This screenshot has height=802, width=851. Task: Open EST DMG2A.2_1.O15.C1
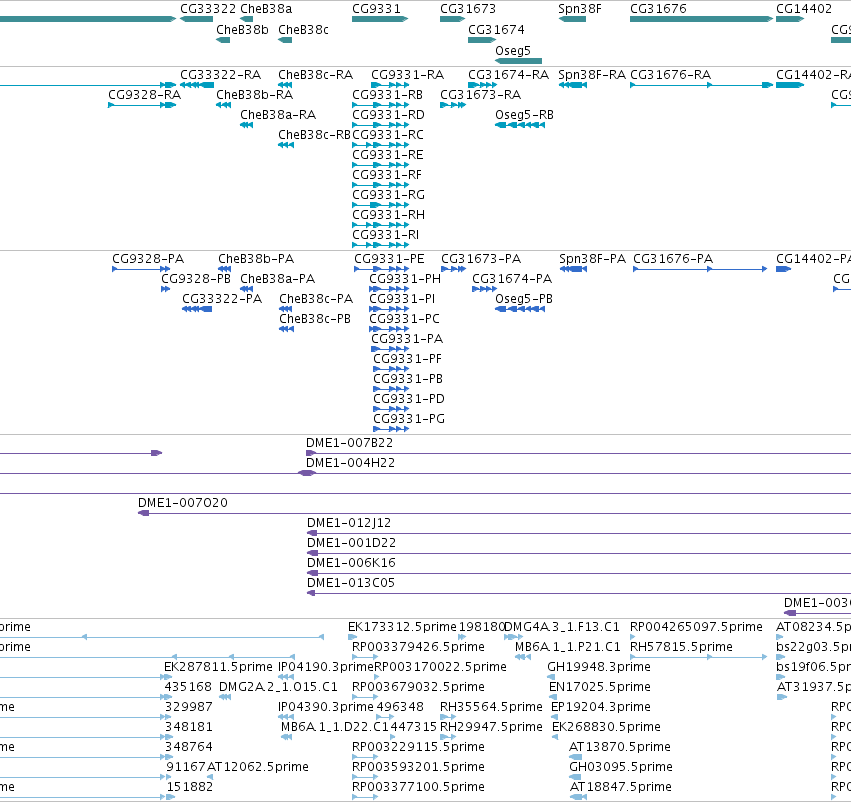(x=225, y=697)
